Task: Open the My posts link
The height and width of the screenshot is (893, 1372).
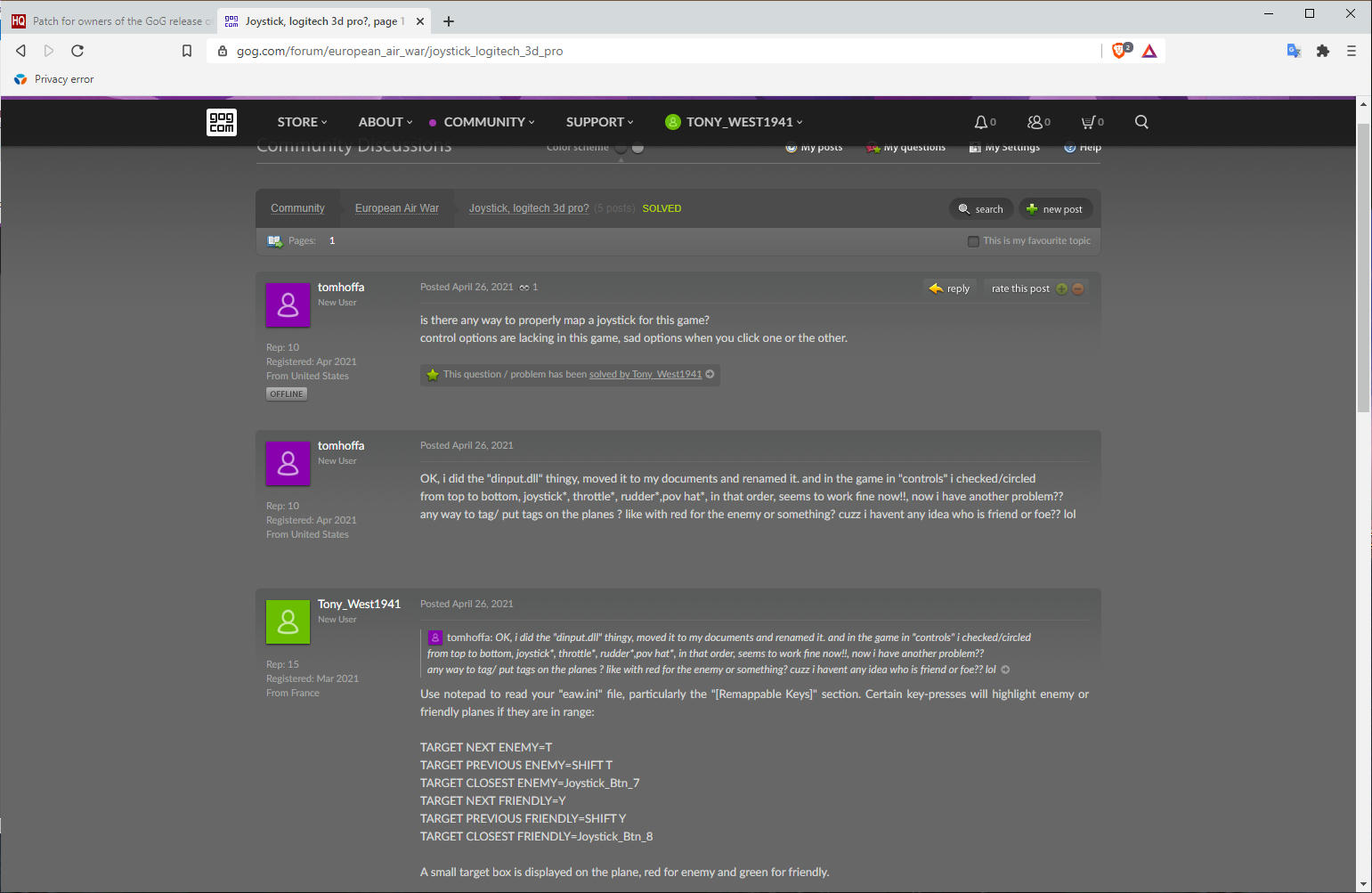Action: click(x=814, y=147)
